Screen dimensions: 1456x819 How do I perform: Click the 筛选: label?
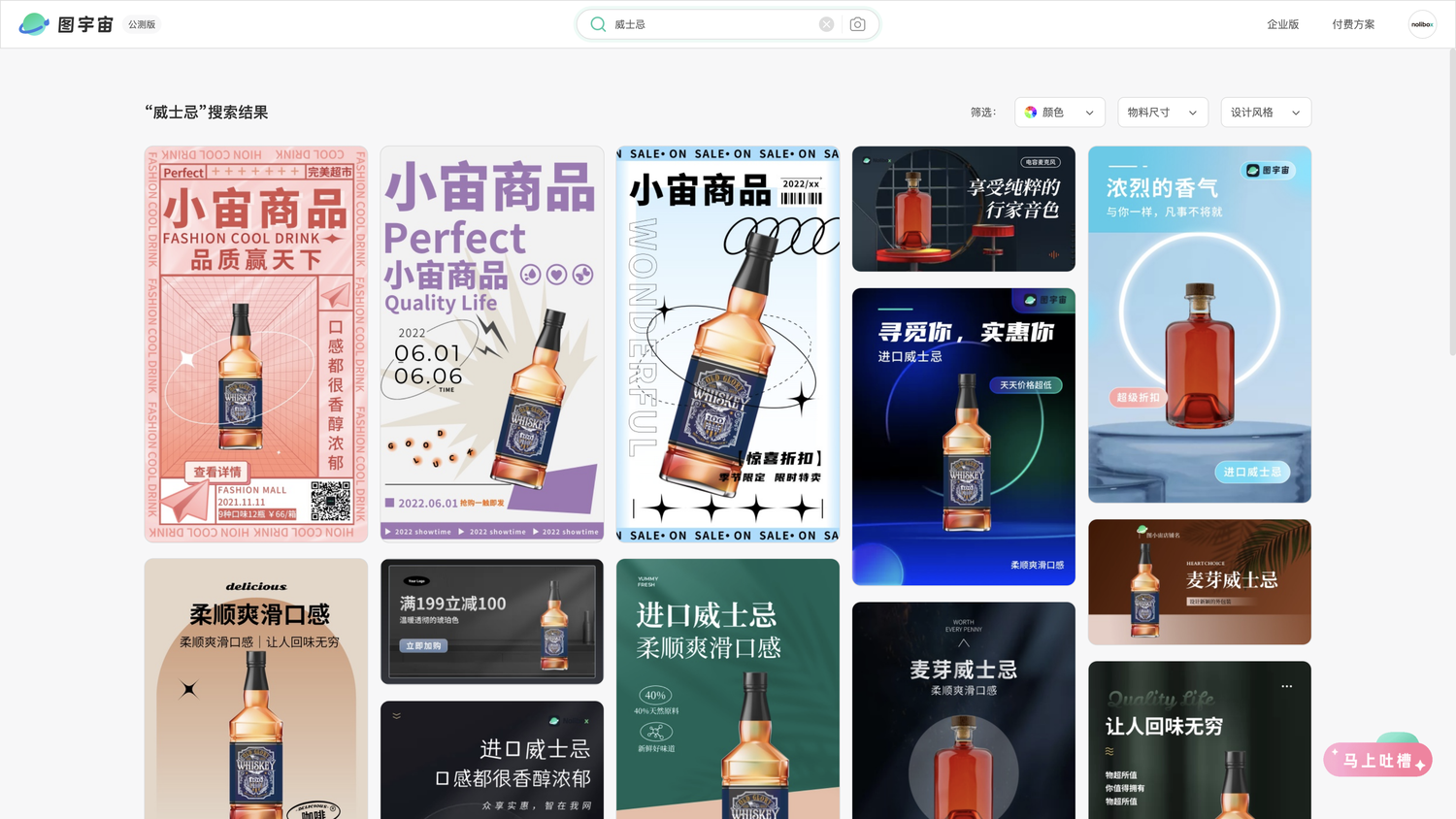tap(983, 113)
